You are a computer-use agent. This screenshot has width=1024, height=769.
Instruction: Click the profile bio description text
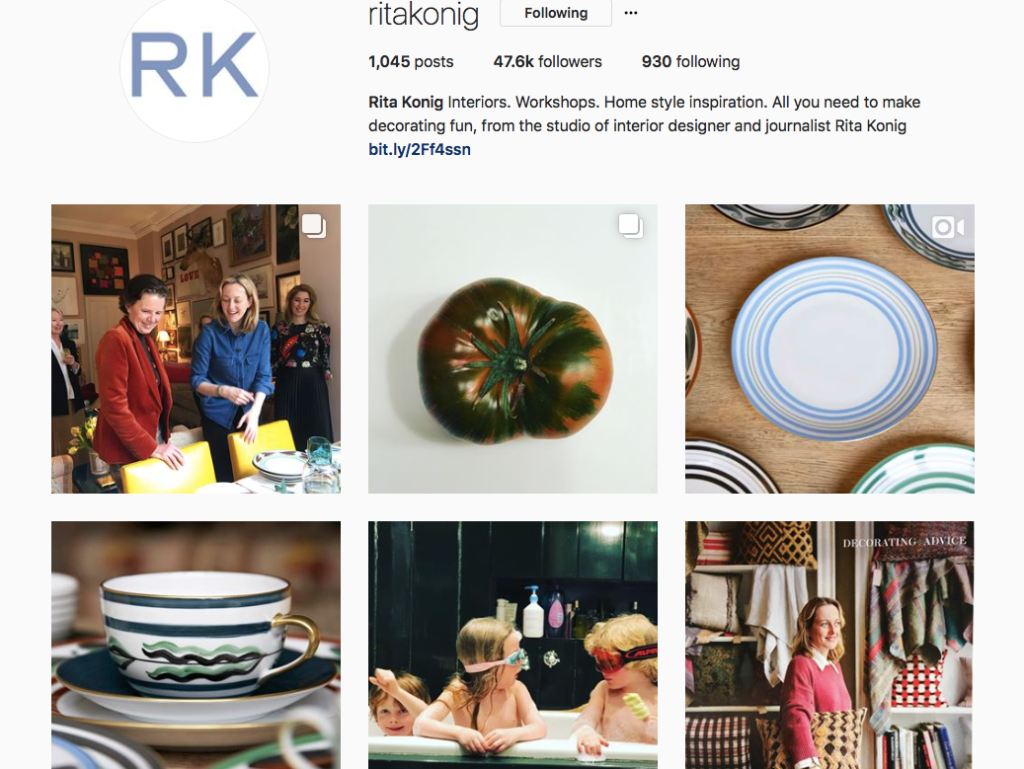click(x=645, y=114)
